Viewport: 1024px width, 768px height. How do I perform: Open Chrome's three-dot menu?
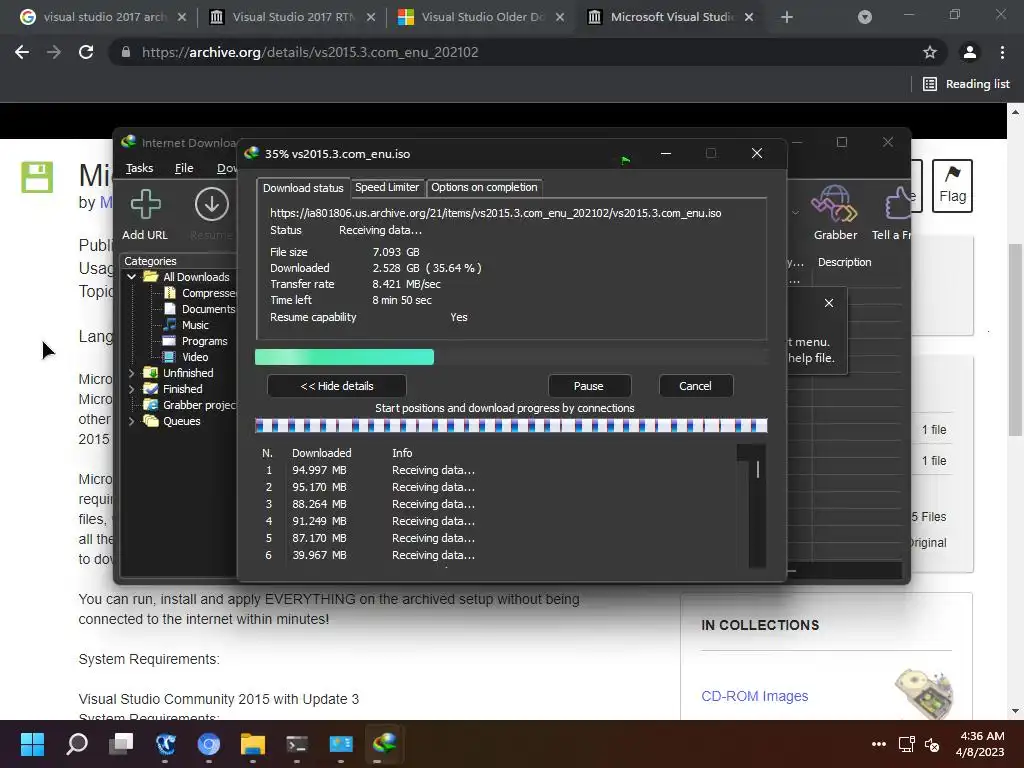click(x=1002, y=52)
